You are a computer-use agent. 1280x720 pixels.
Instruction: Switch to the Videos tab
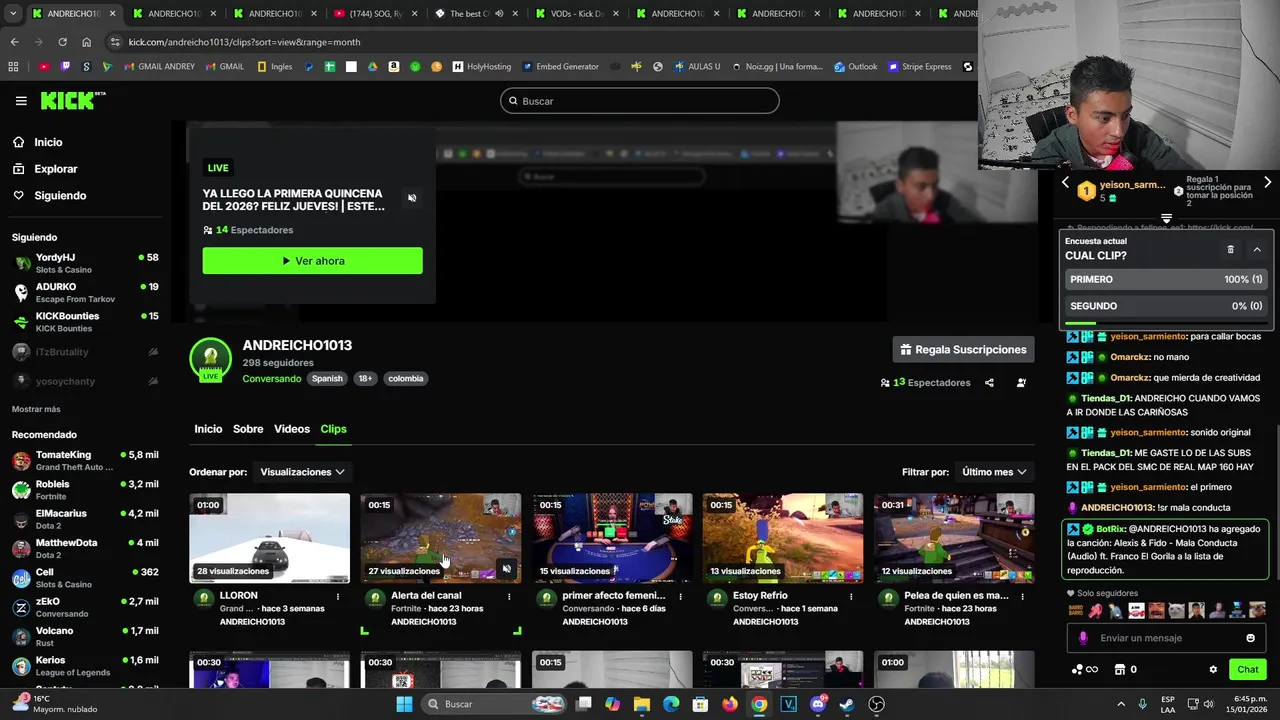[x=292, y=429]
